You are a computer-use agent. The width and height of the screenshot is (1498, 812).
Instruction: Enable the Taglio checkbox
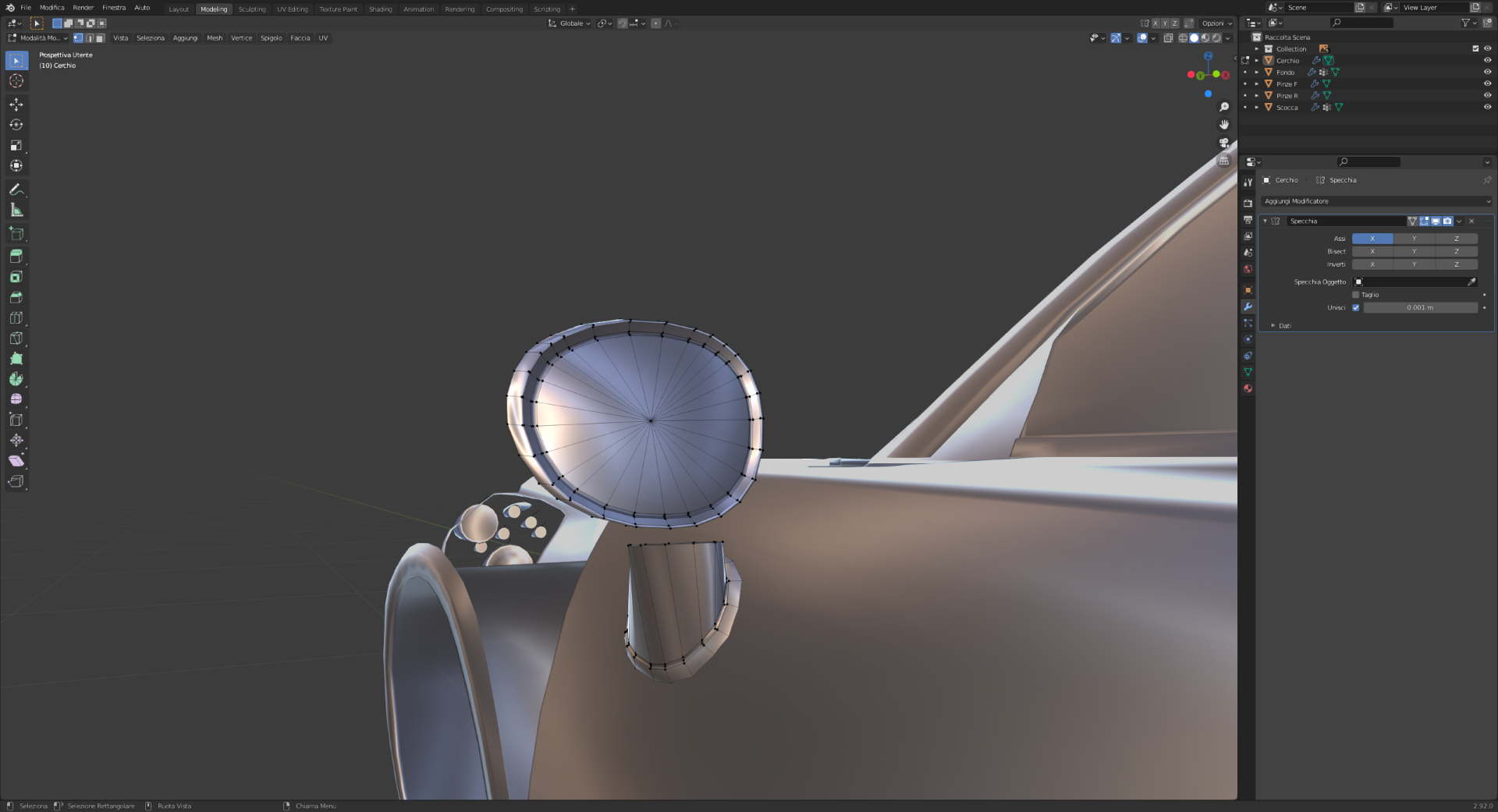(1356, 295)
